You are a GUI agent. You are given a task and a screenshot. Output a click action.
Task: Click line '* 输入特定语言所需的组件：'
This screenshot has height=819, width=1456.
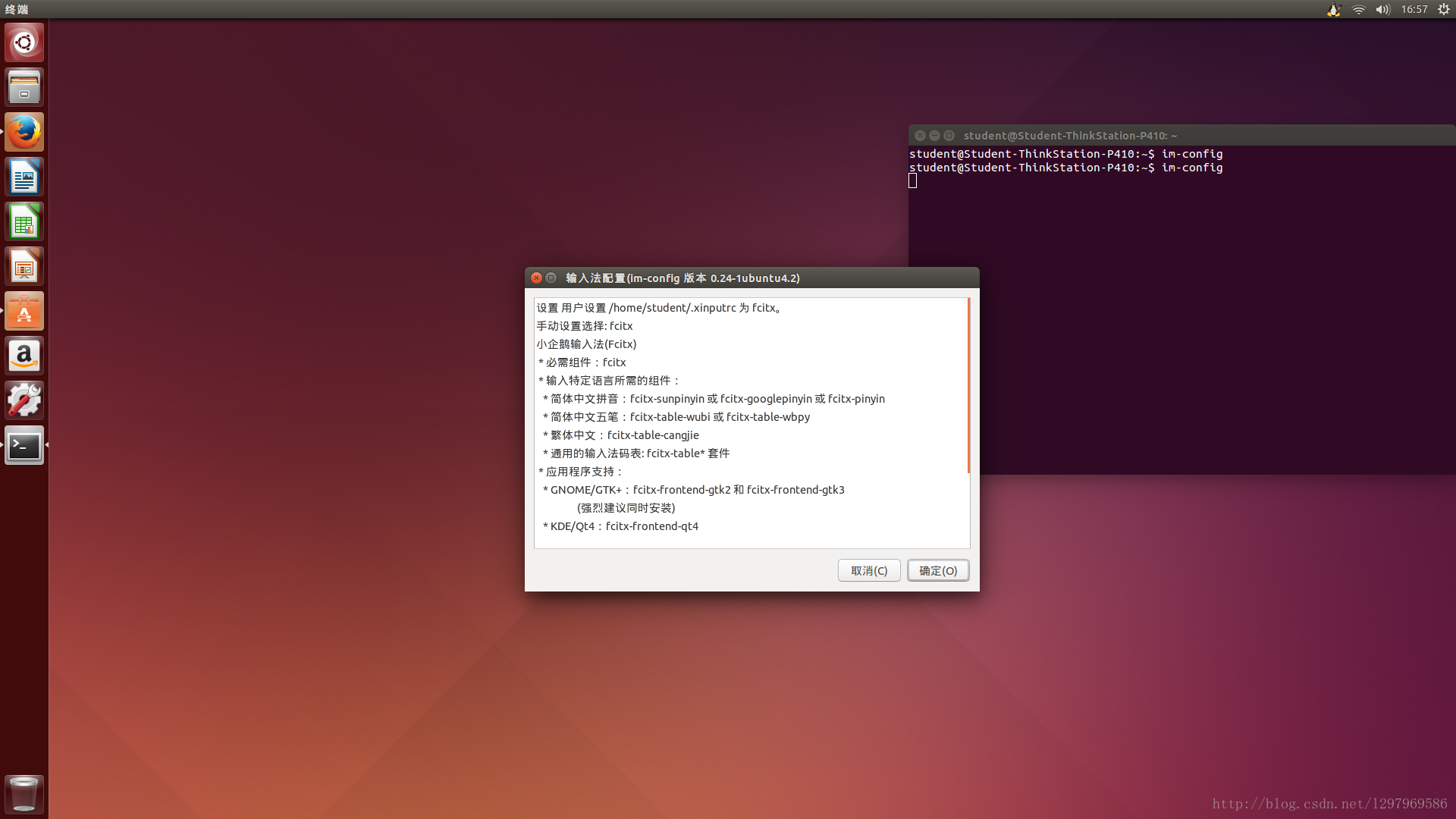click(610, 381)
